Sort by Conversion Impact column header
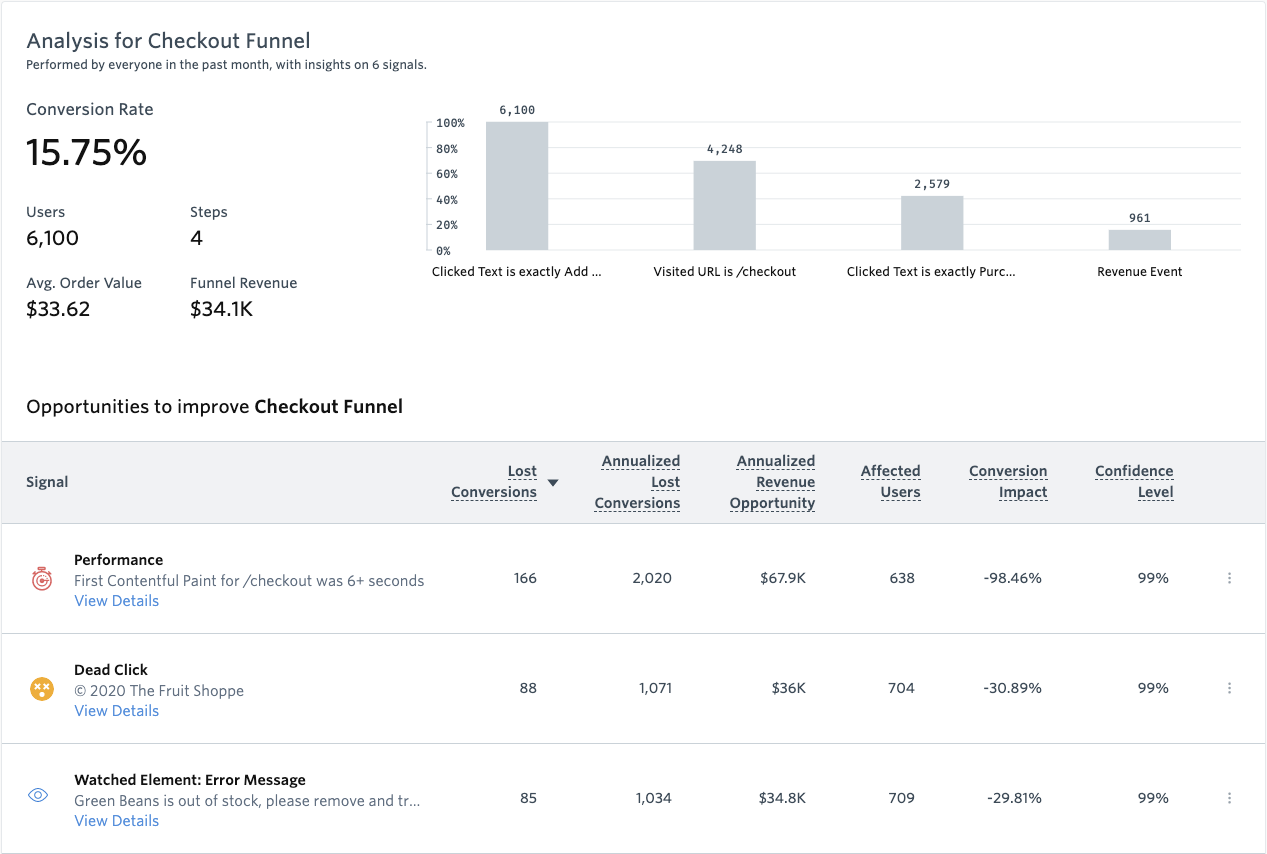The image size is (1267, 854). (1008, 482)
